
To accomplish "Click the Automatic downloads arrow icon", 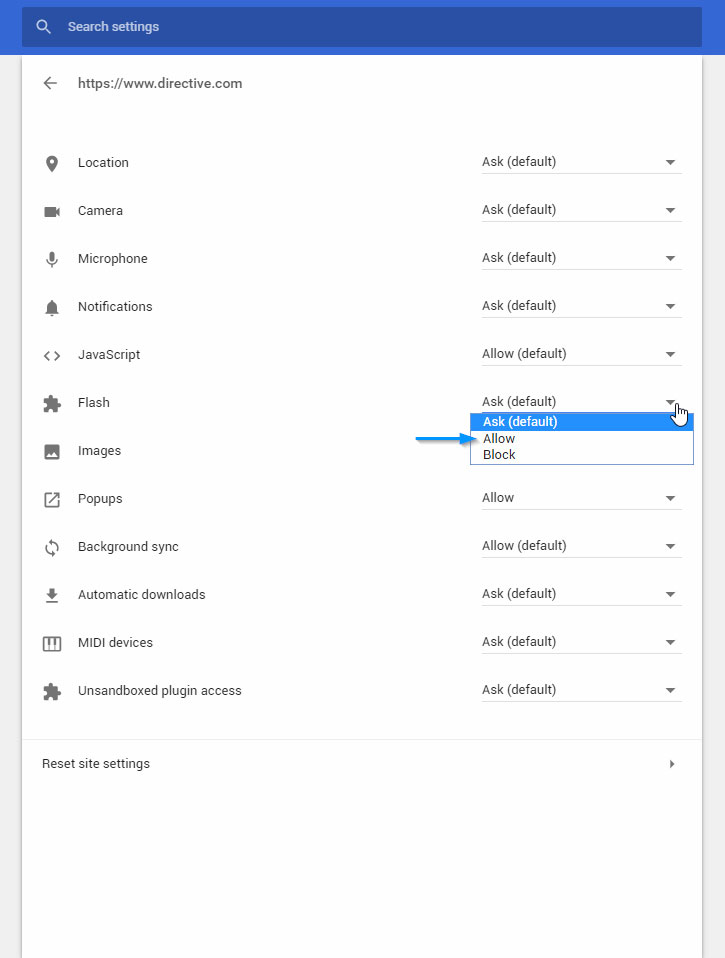I will [x=51, y=594].
